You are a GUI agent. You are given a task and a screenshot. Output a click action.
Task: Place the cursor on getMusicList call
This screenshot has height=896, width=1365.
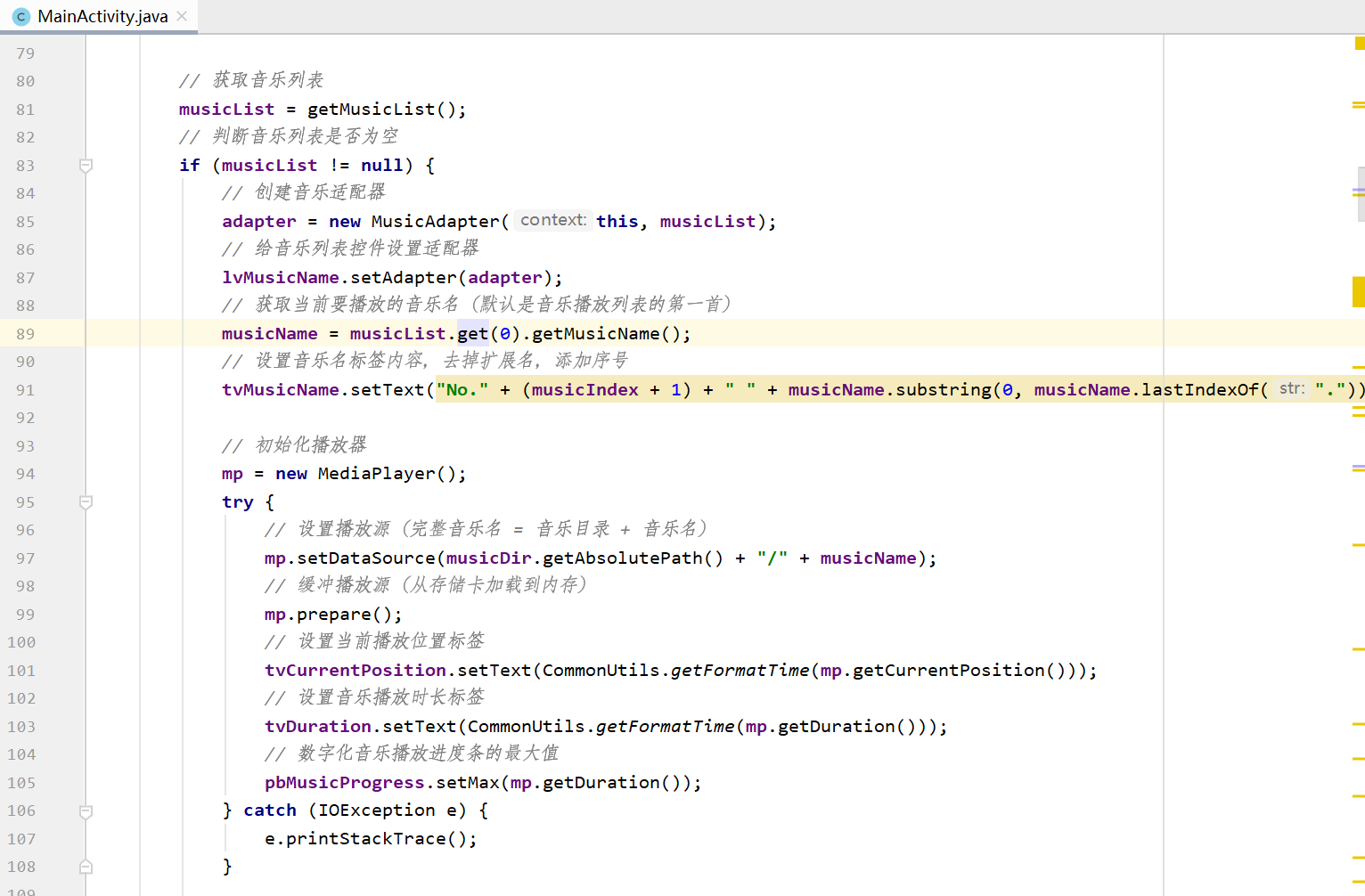pos(371,110)
